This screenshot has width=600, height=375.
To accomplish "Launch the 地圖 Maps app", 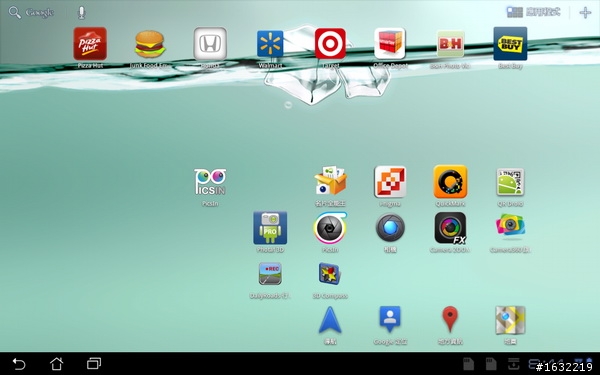I will pos(510,320).
